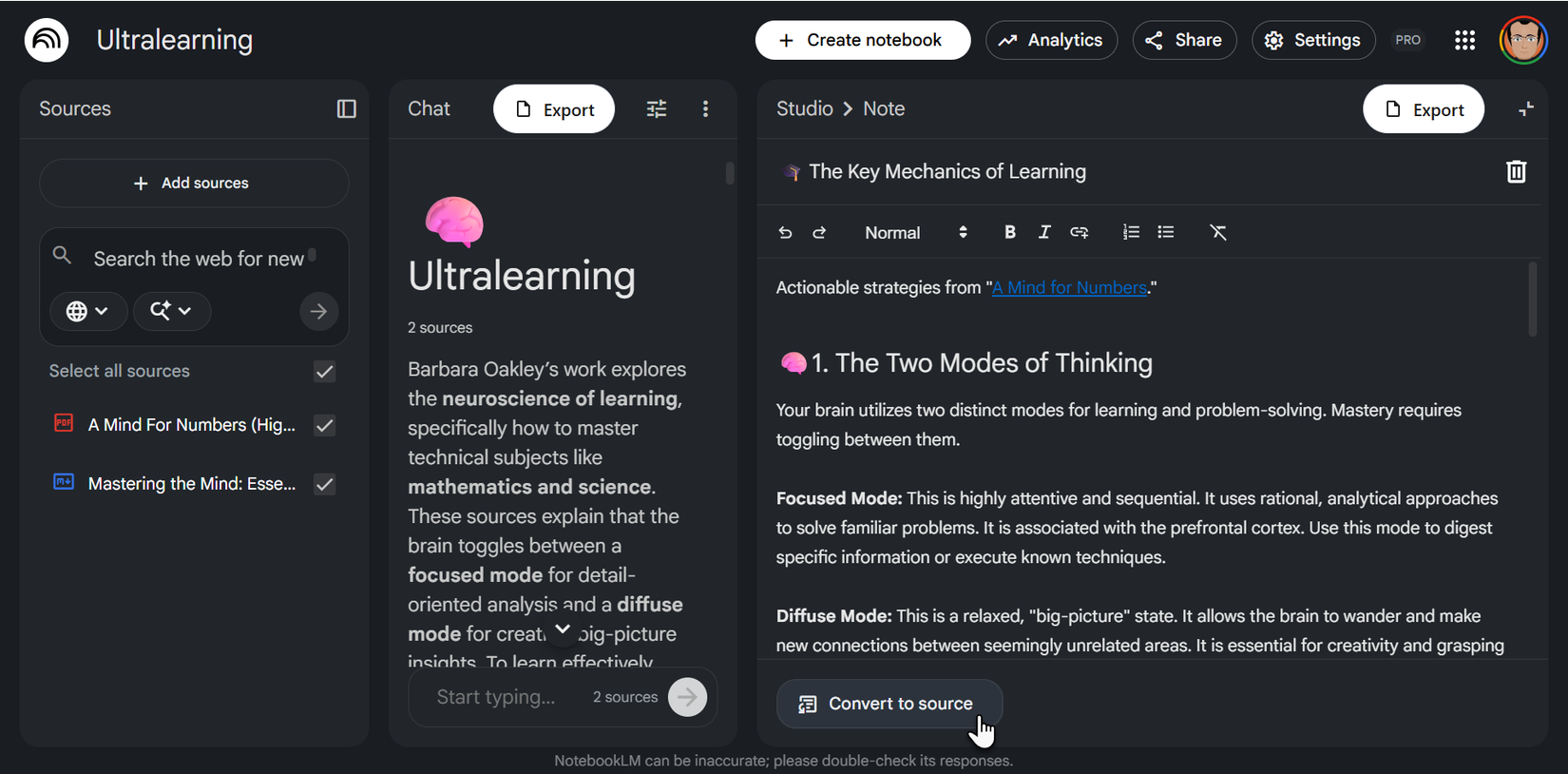The image size is (1568, 774).
Task: Jump to bottom of chat
Action: [563, 629]
